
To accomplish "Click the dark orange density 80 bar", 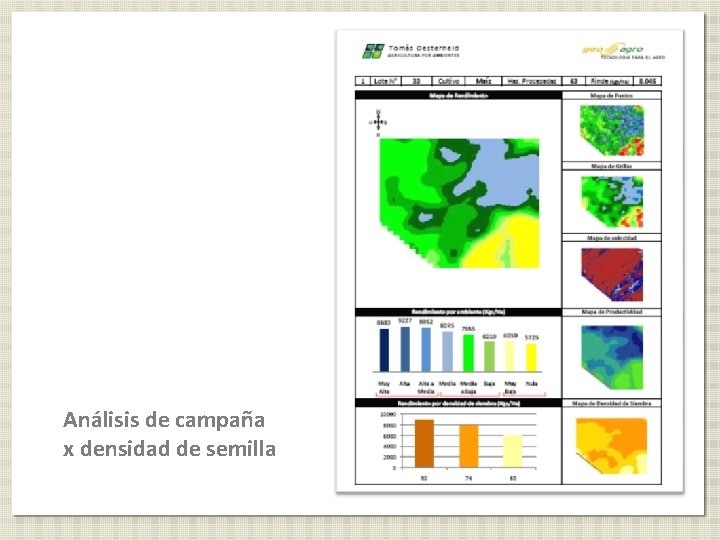I will coord(424,444).
